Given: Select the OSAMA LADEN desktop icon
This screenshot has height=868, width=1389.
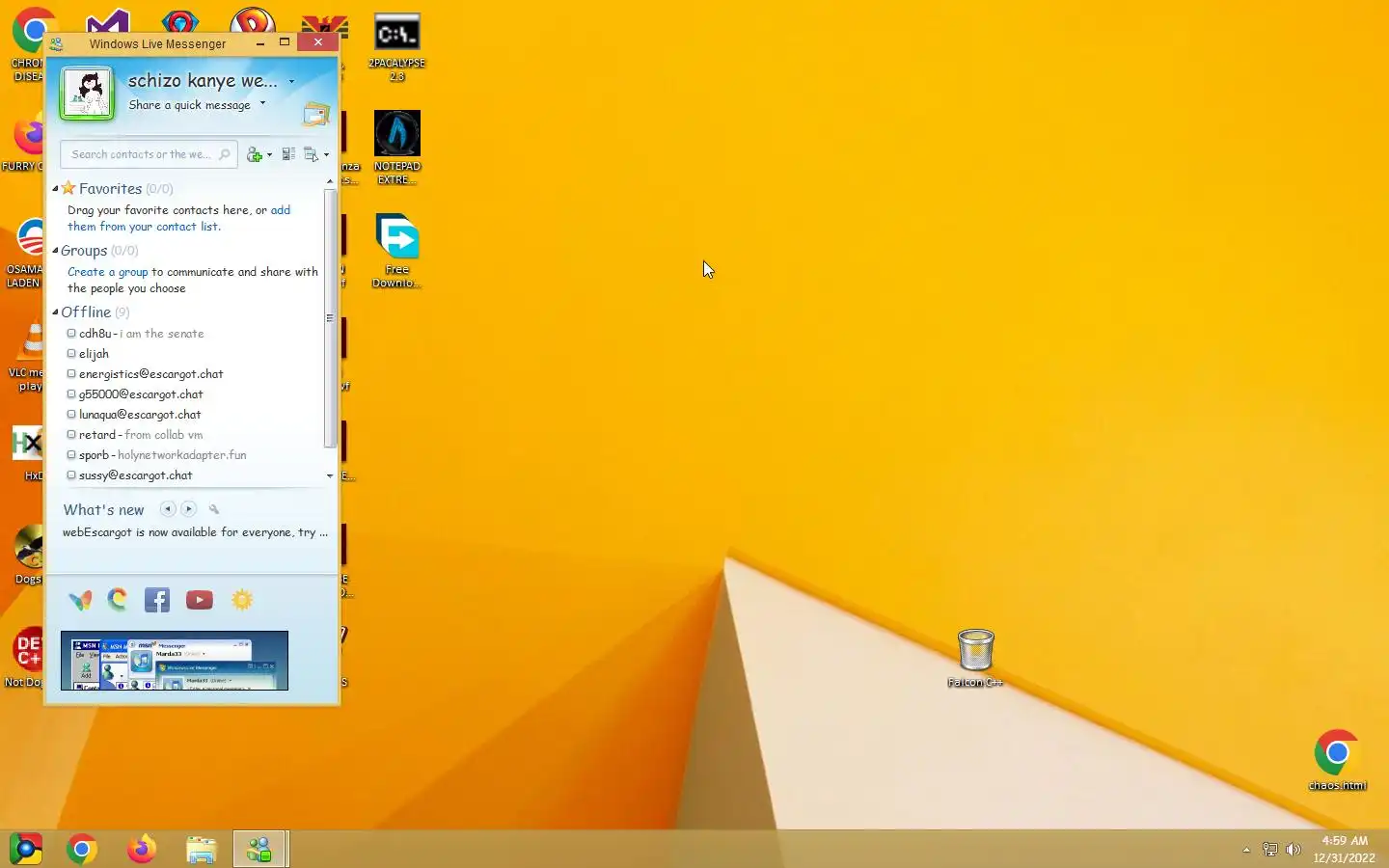Looking at the screenshot, I should click(x=24, y=253).
